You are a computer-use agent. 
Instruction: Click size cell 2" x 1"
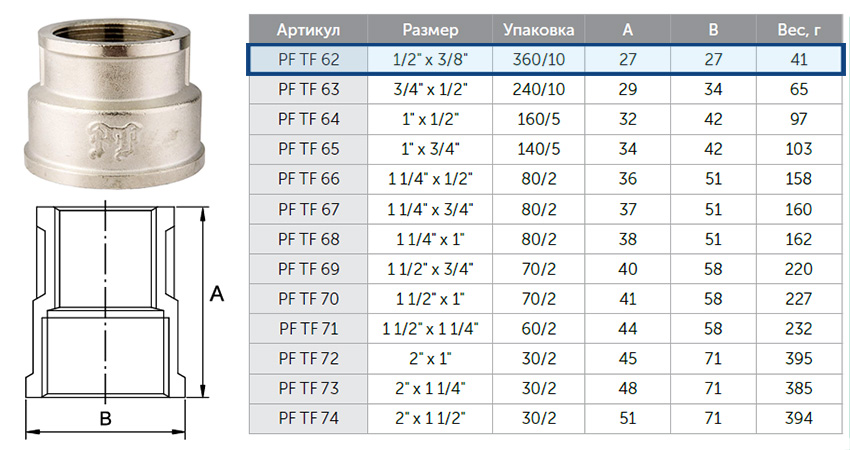(x=430, y=358)
